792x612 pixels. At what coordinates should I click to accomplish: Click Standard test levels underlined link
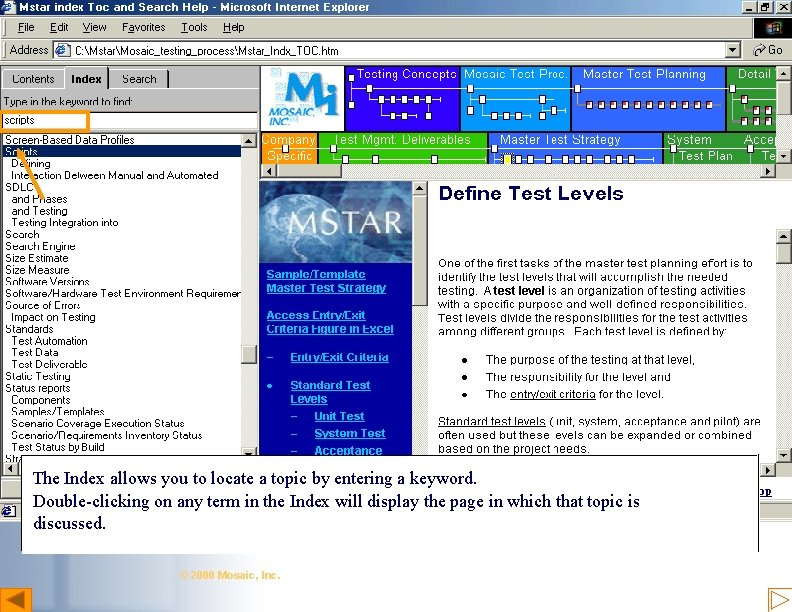(491, 422)
